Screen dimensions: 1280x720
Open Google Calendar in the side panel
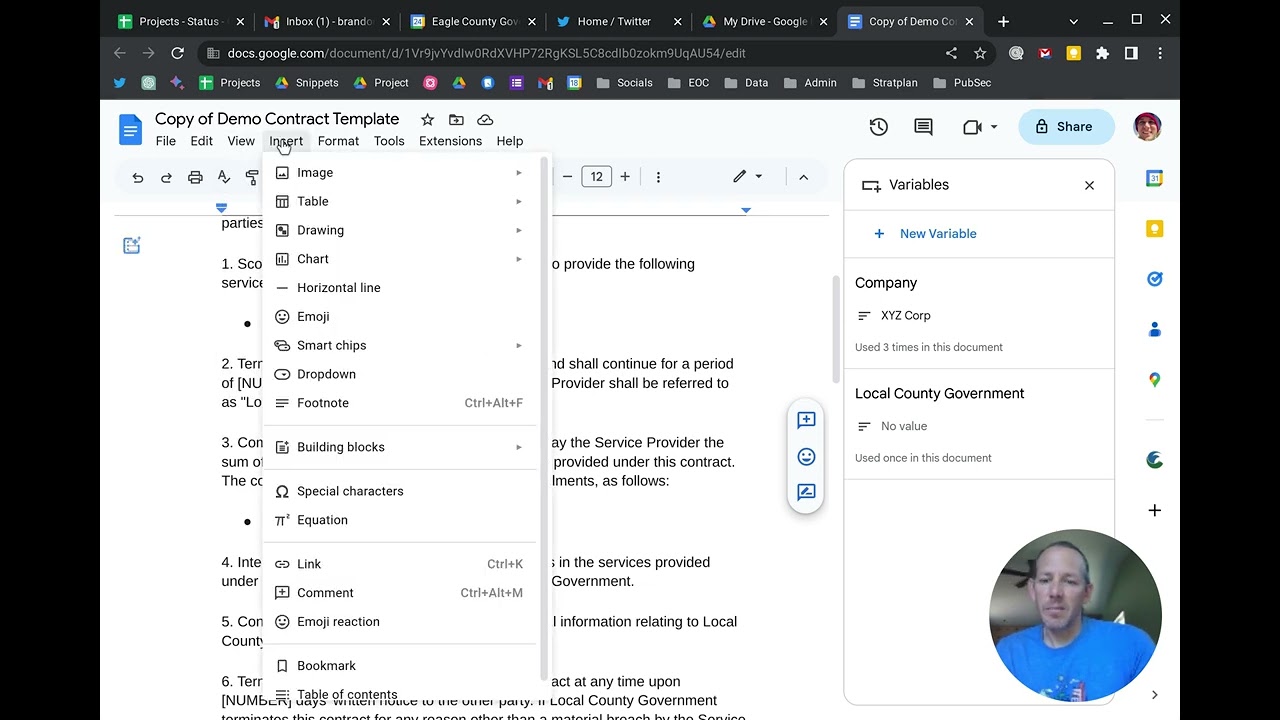point(1154,178)
